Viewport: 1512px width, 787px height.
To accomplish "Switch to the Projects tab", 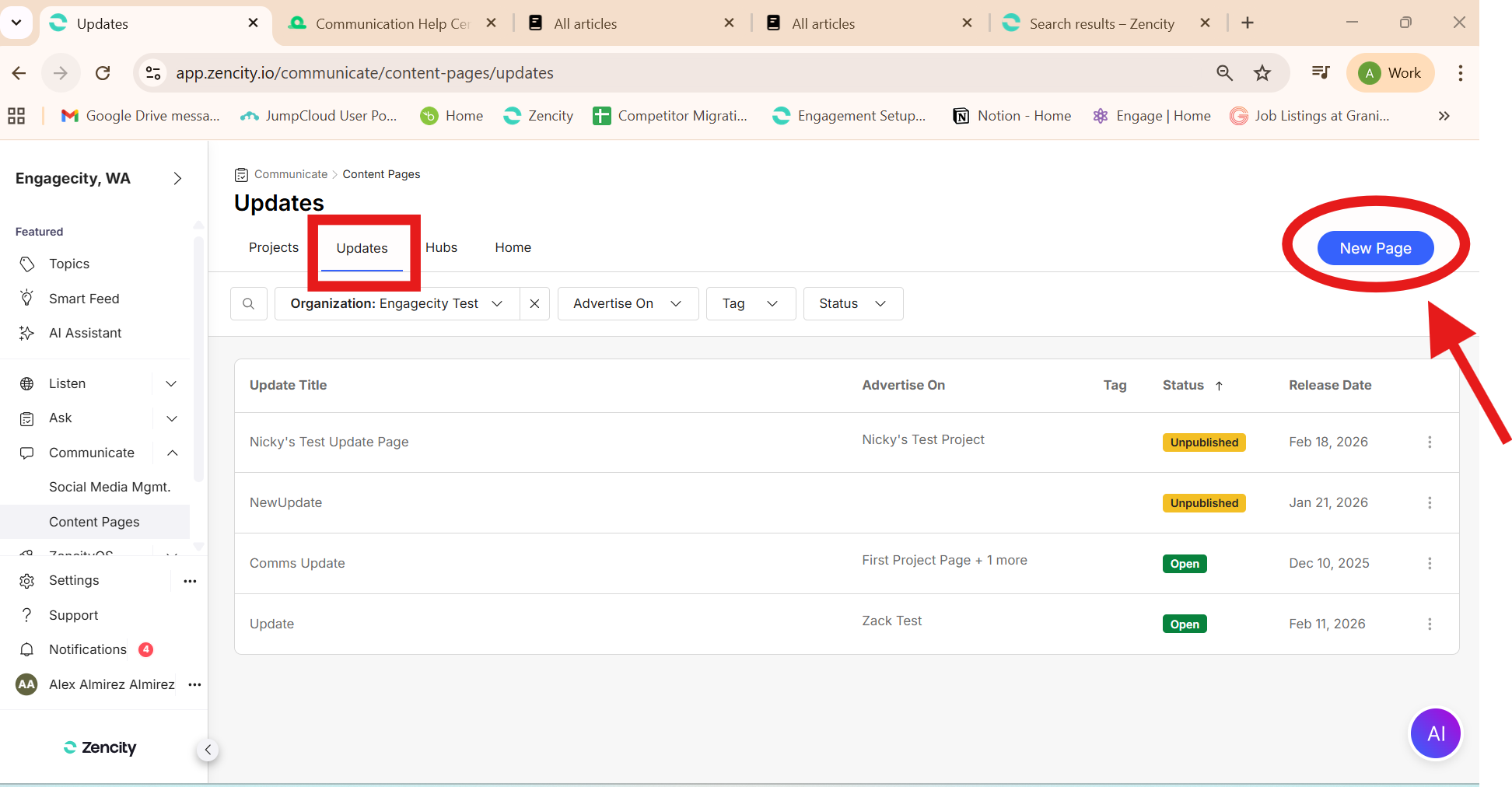I will pos(273,247).
